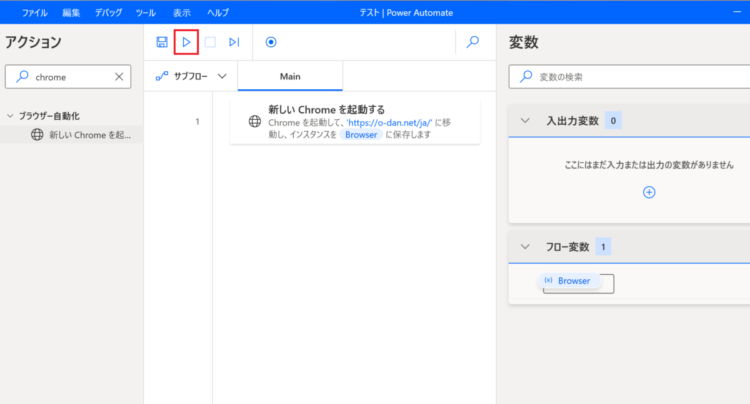This screenshot has height=404, width=750.
Task: Collapse the ブラウザー自動化 group
Action: tap(10, 116)
